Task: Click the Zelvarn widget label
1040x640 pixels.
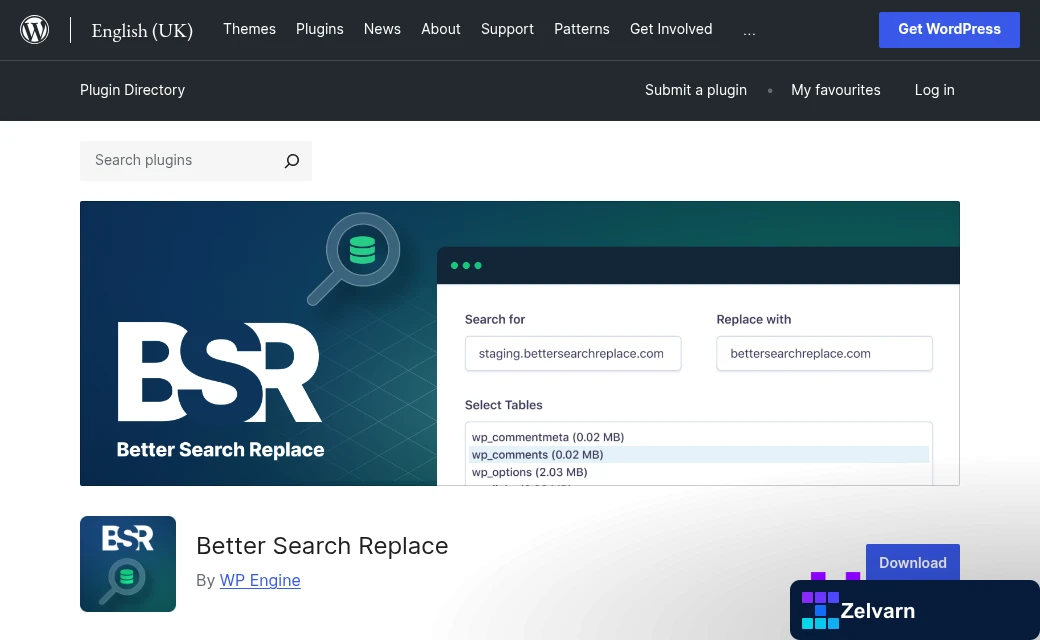Action: pyautogui.click(x=878, y=611)
